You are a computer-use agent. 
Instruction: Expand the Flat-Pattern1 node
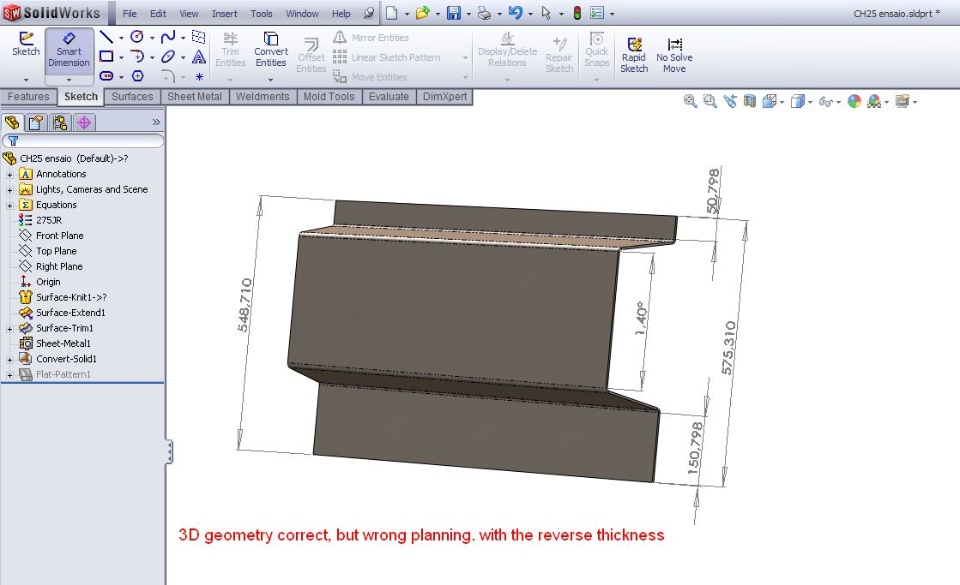10,374
